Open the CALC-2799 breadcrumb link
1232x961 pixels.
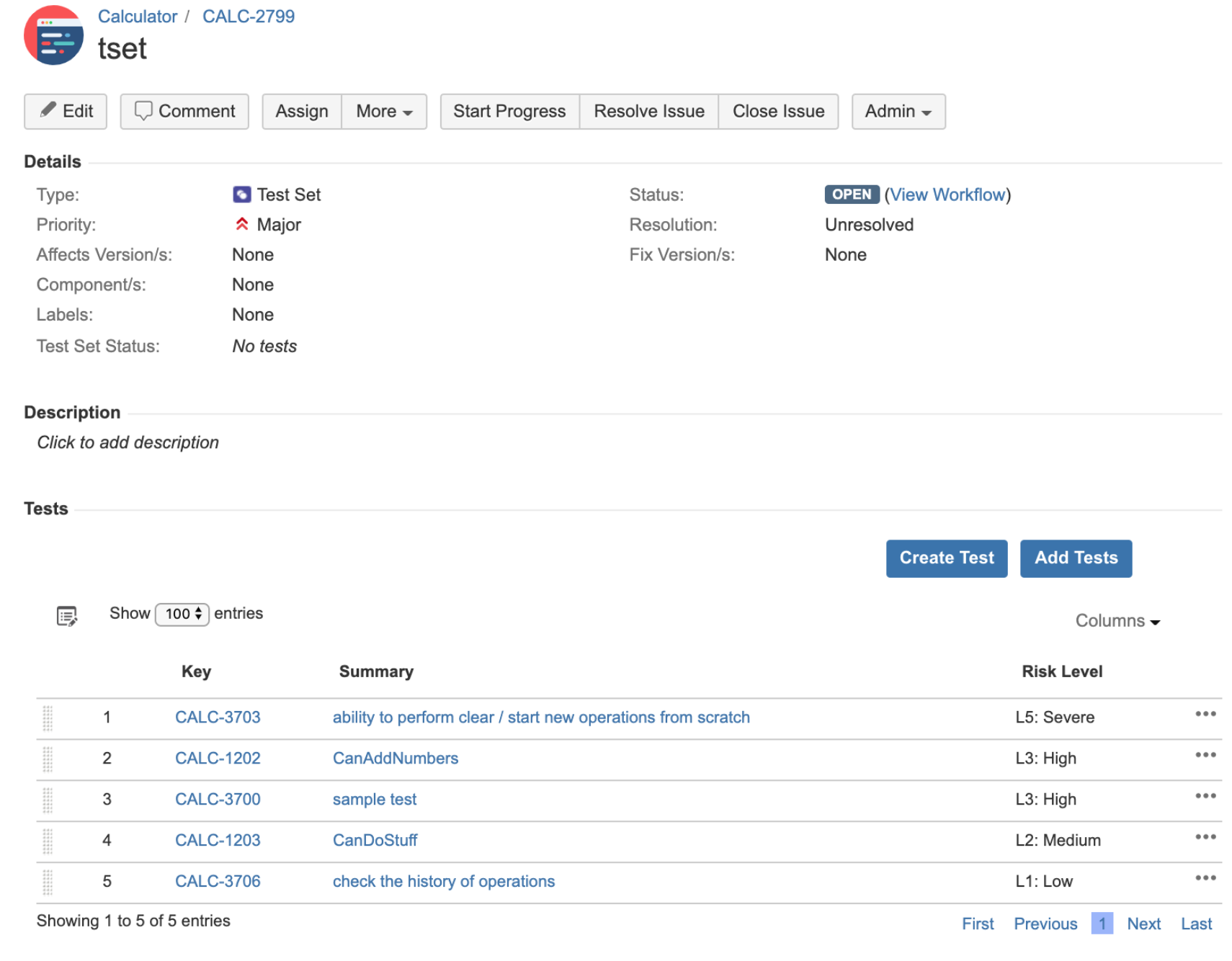pyautogui.click(x=248, y=17)
